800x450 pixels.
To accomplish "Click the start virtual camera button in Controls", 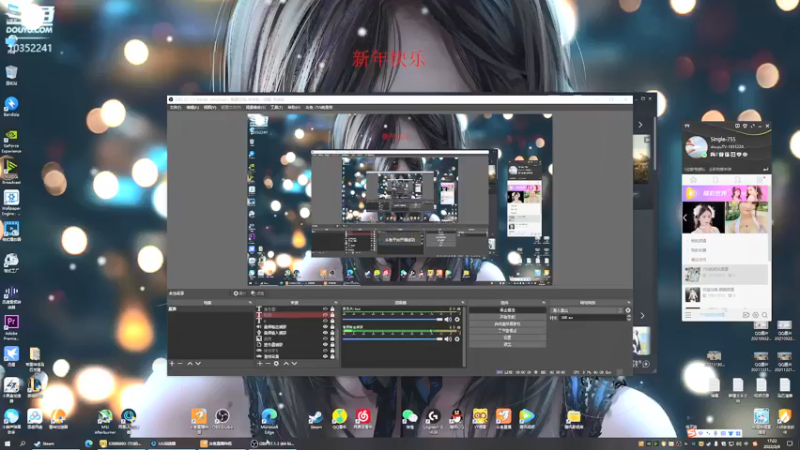I will 507,324.
